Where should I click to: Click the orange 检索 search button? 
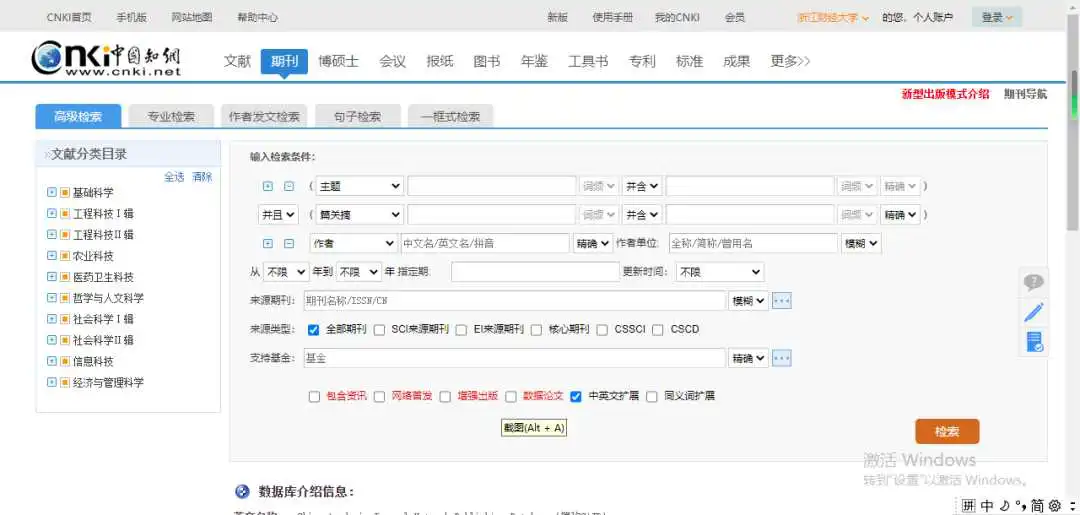[x=947, y=432]
